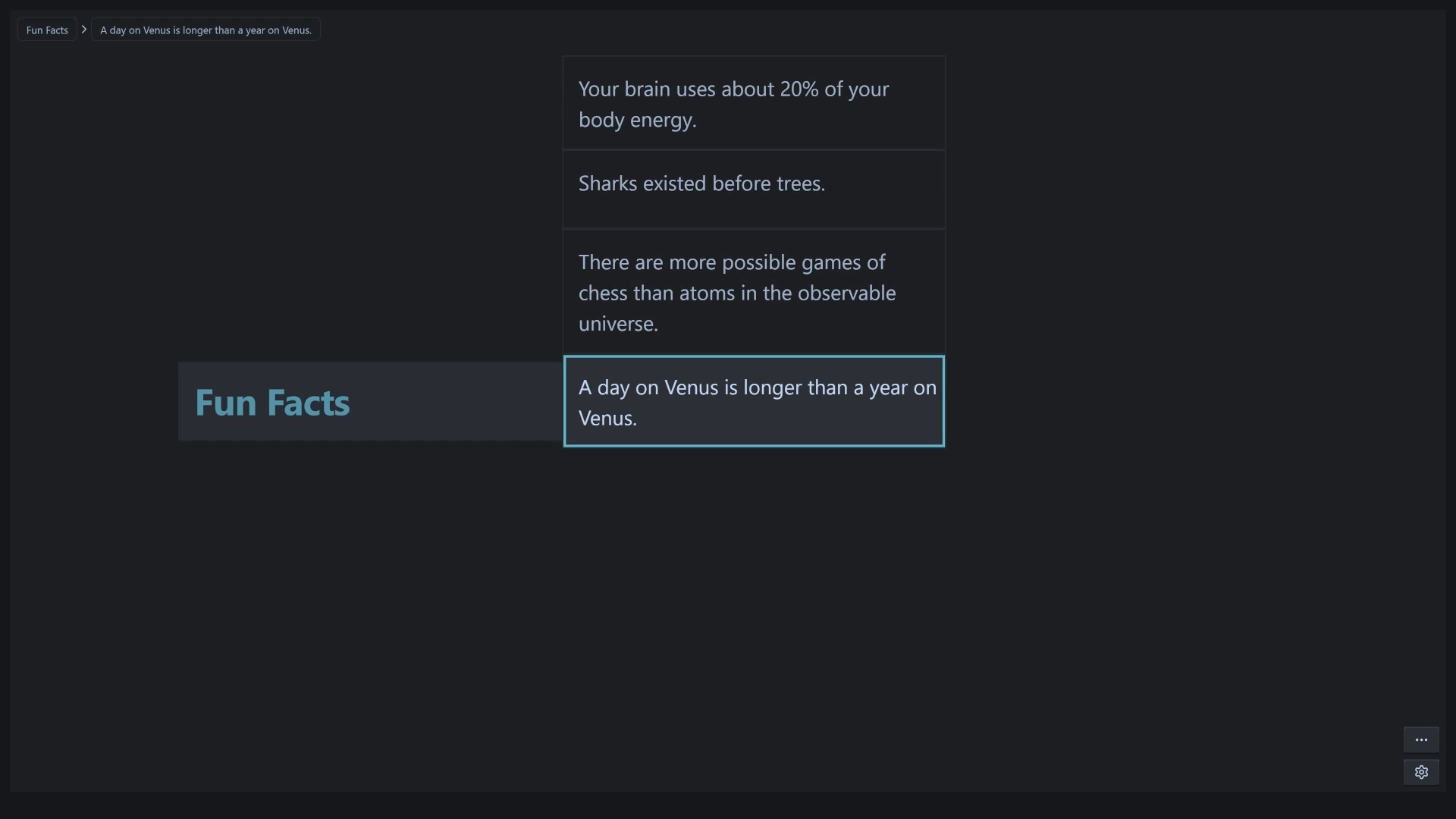Open the settings gear icon
This screenshot has height=819, width=1456.
point(1421,772)
